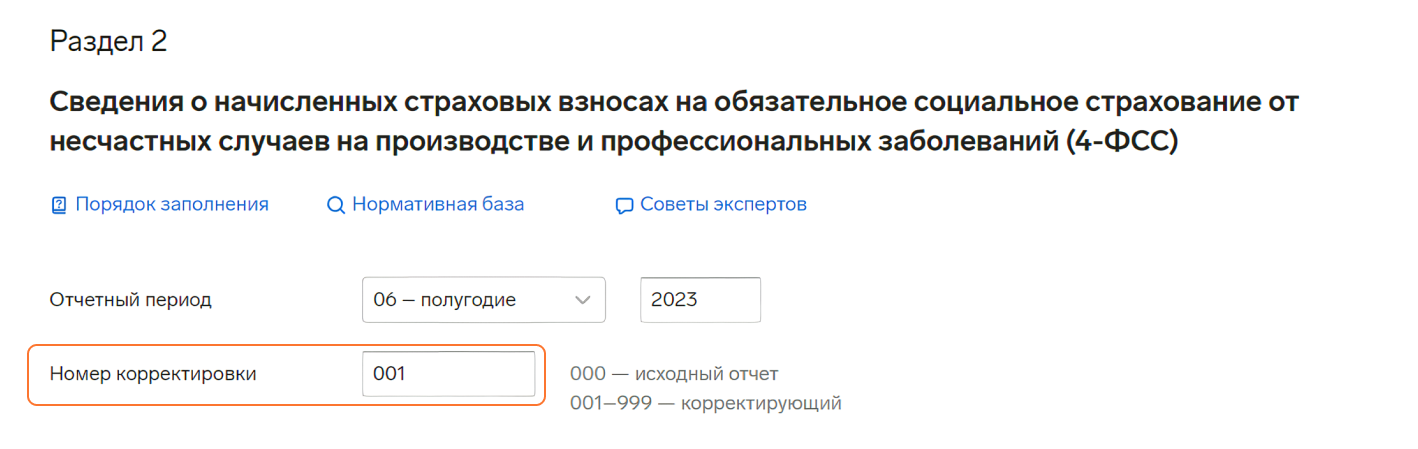
Task: Open the Советы экспертов link
Action: pos(723,205)
